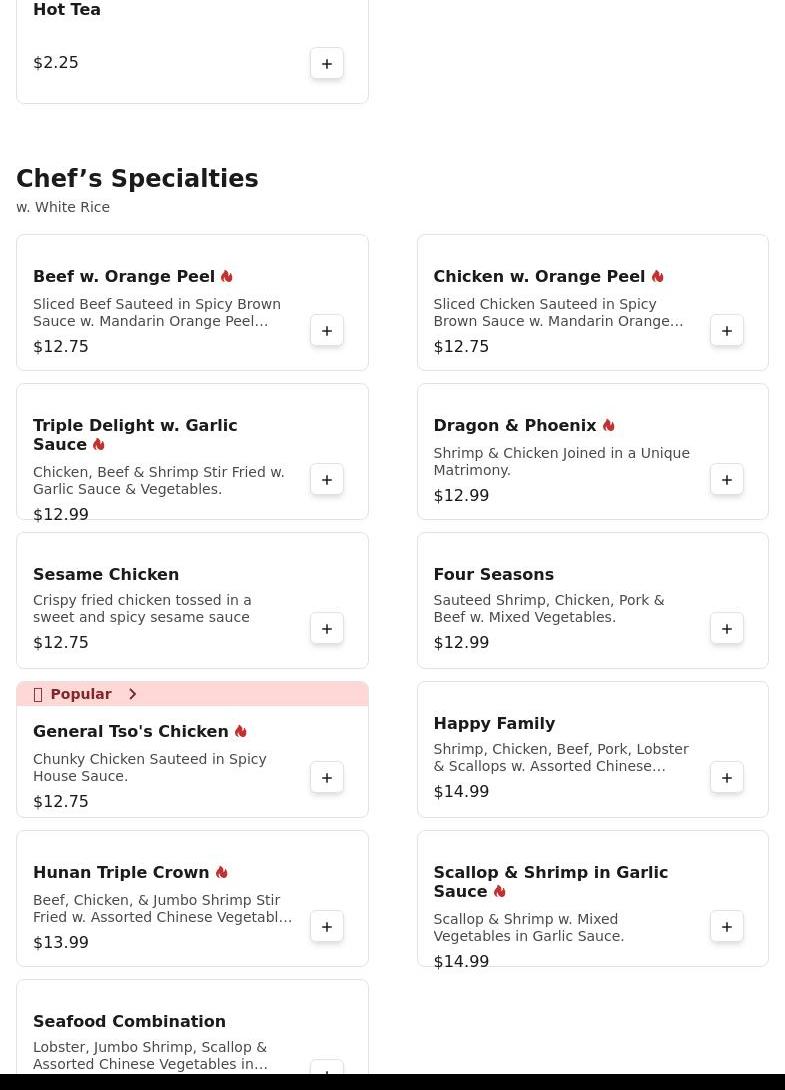Click the Chef's Specialties heading

click(137, 178)
